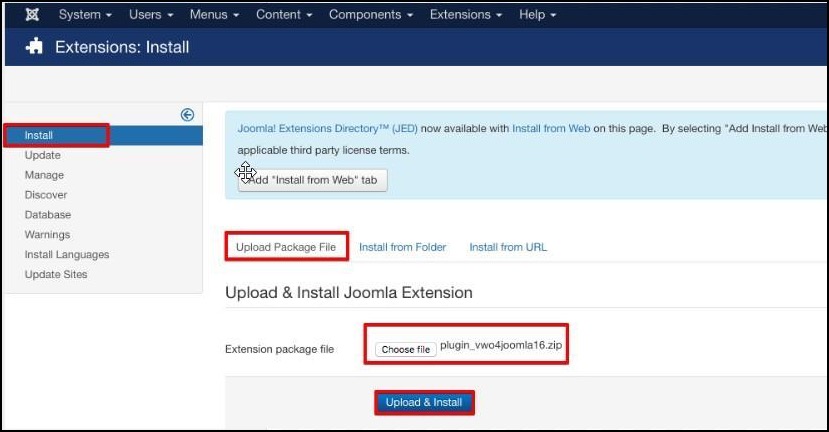
Task: Click Upload & Install Joomla Extension heading
Action: [349, 292]
